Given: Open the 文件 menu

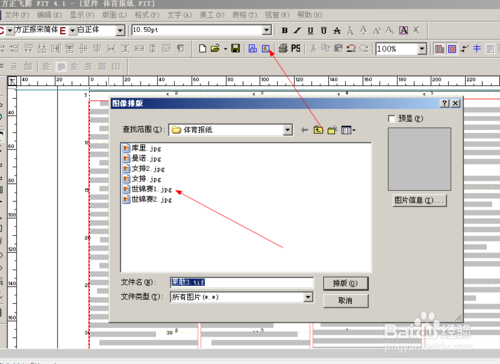Looking at the screenshot, I should (x=17, y=15).
